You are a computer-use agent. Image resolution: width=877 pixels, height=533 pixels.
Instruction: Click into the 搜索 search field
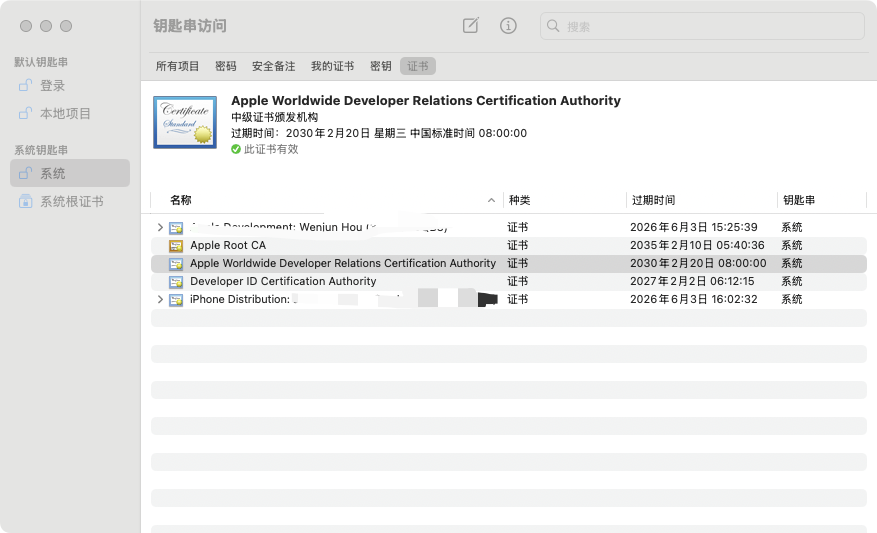click(700, 27)
